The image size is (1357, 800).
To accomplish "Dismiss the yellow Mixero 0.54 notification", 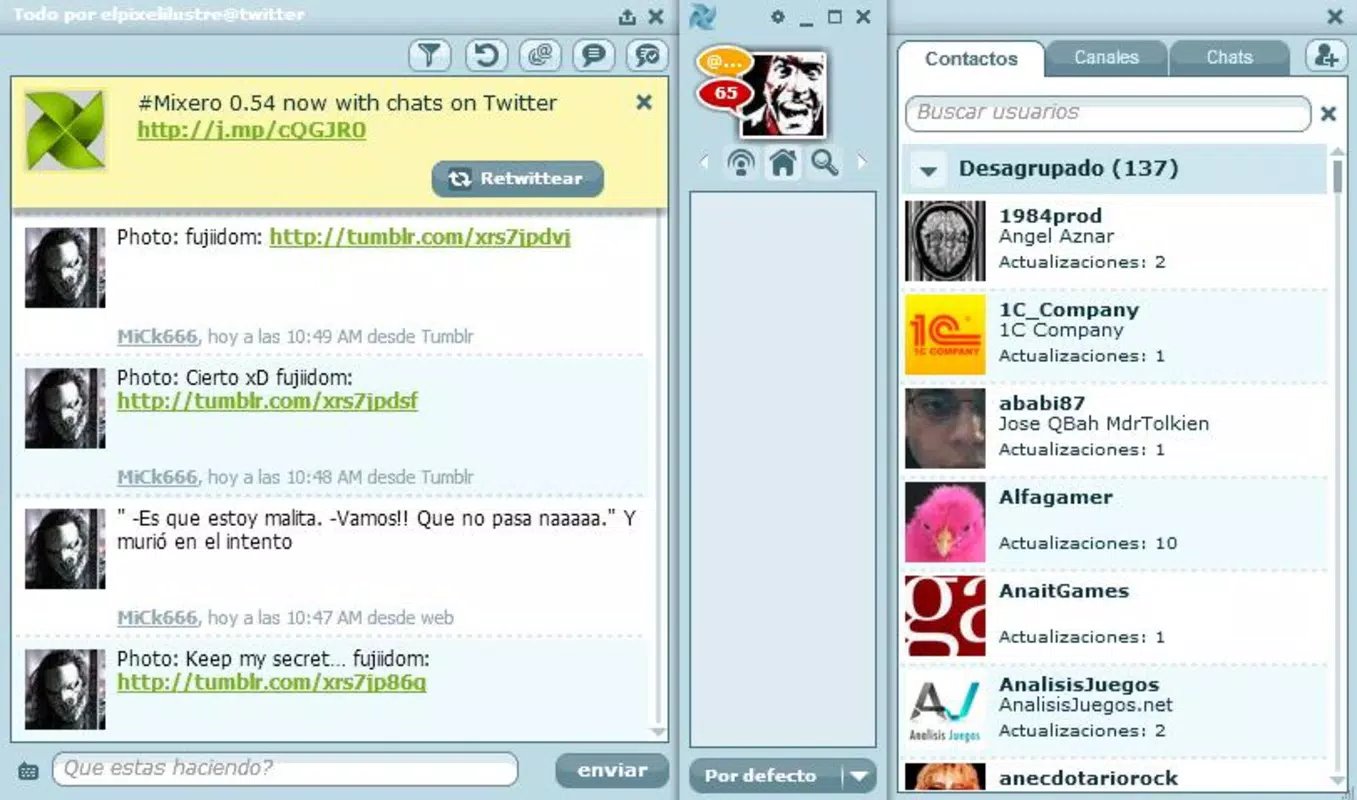I will (644, 102).
